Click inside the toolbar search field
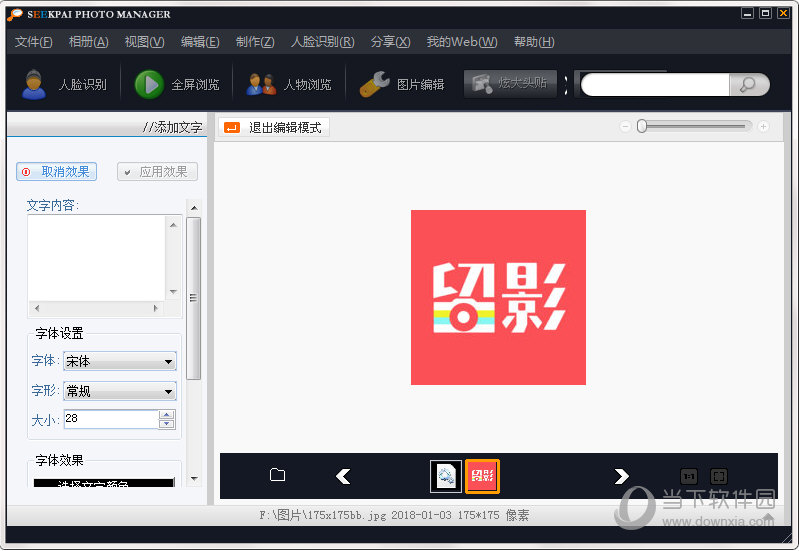Screen dimensions: 799x551 coord(655,85)
